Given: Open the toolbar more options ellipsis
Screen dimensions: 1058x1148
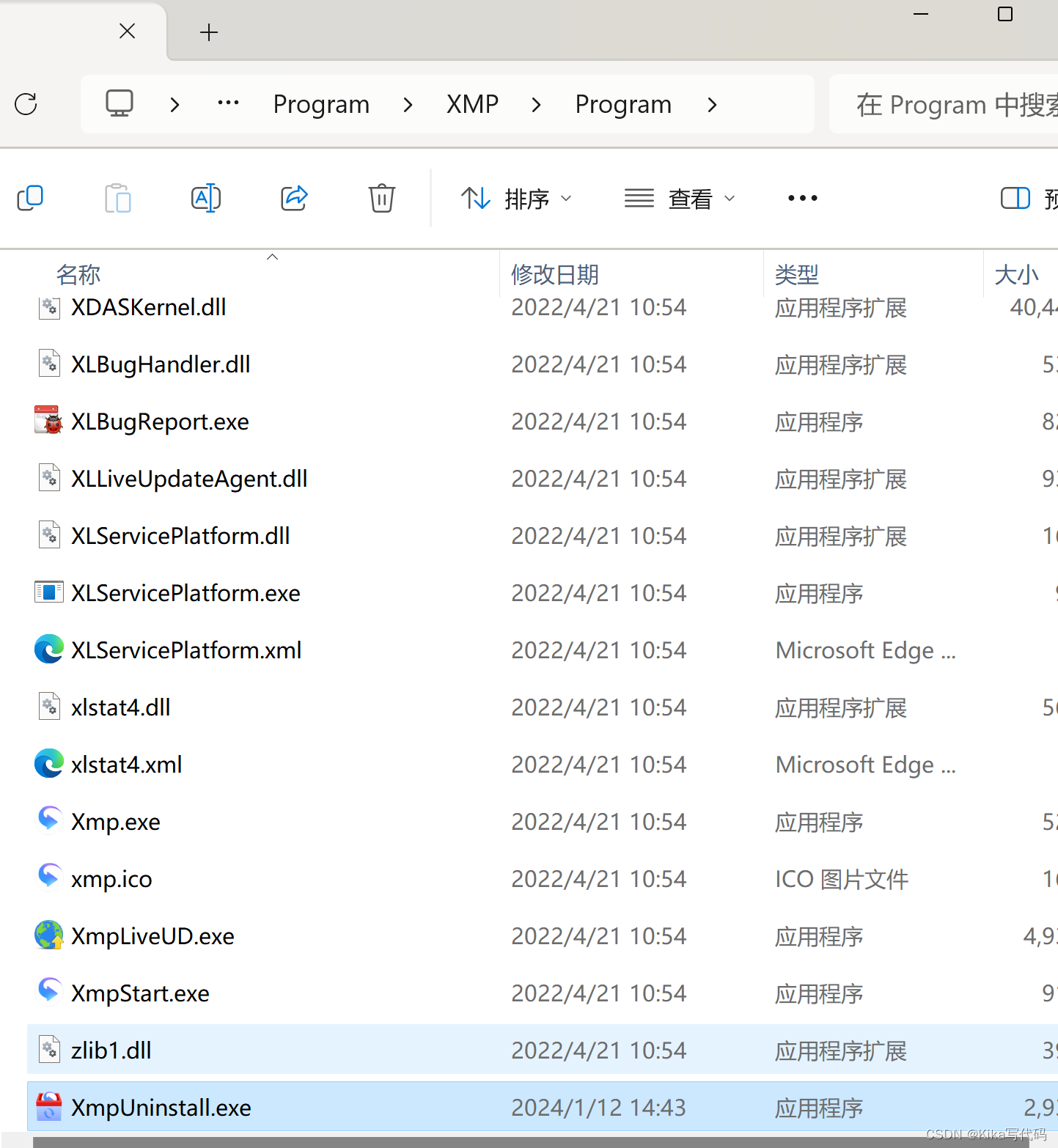Looking at the screenshot, I should coord(802,198).
